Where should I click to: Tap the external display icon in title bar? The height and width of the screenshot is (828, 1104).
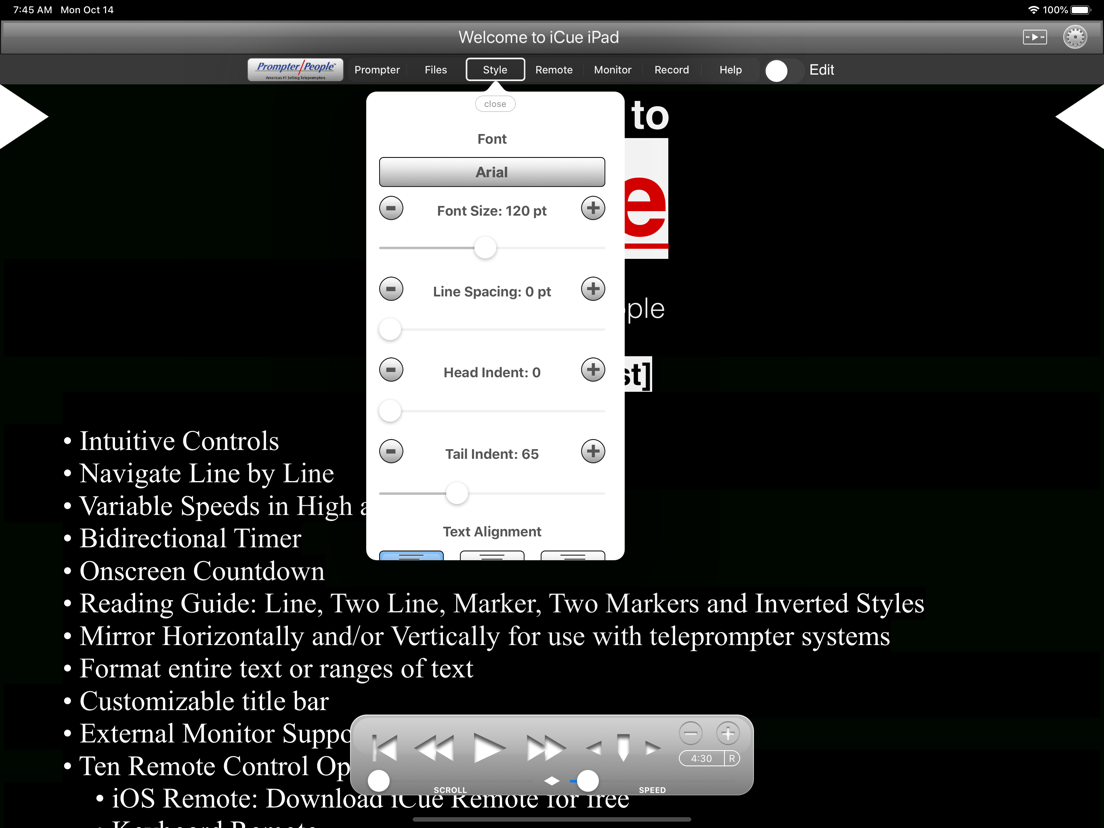1034,37
